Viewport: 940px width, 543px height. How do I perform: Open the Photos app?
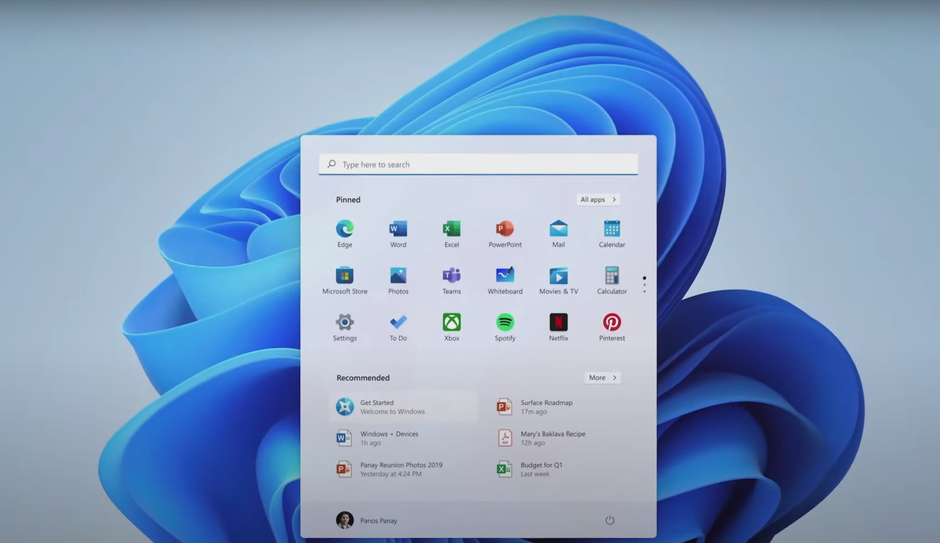(398, 276)
